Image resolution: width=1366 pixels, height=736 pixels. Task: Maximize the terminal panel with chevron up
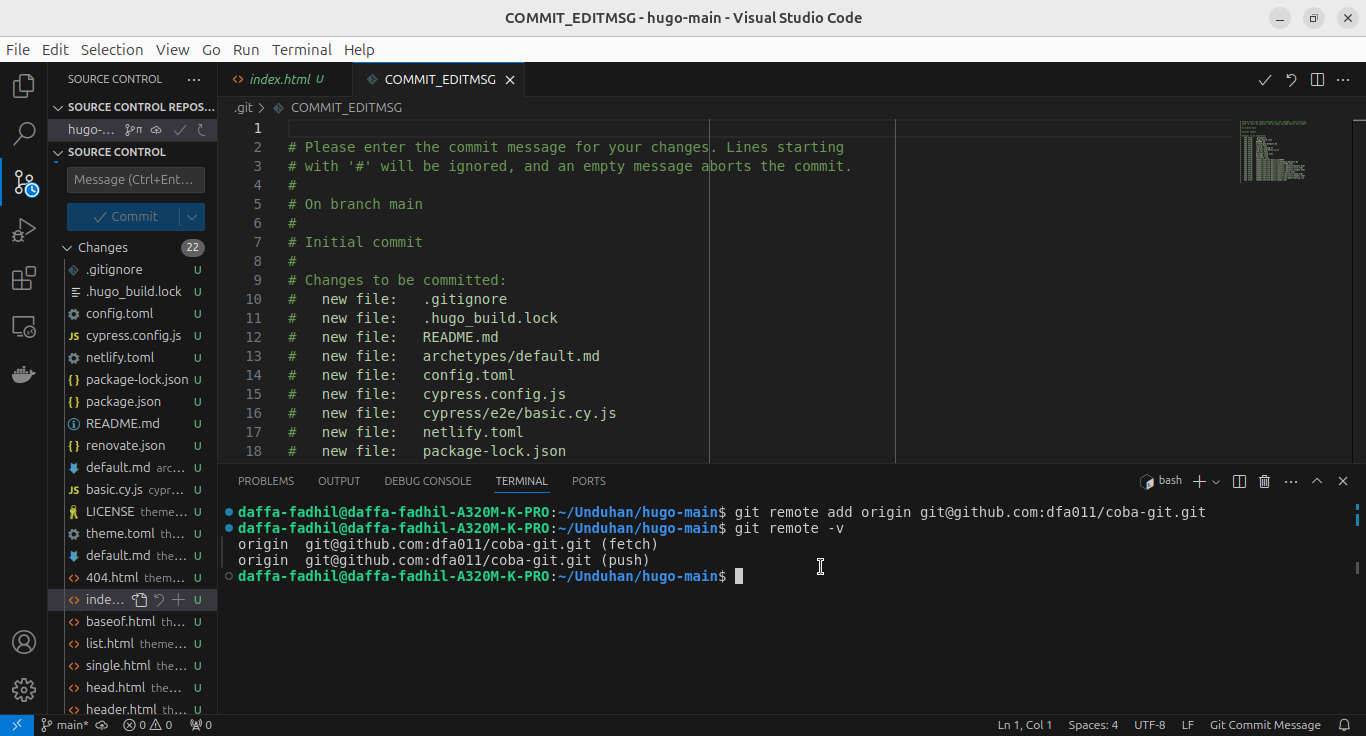[x=1317, y=481]
